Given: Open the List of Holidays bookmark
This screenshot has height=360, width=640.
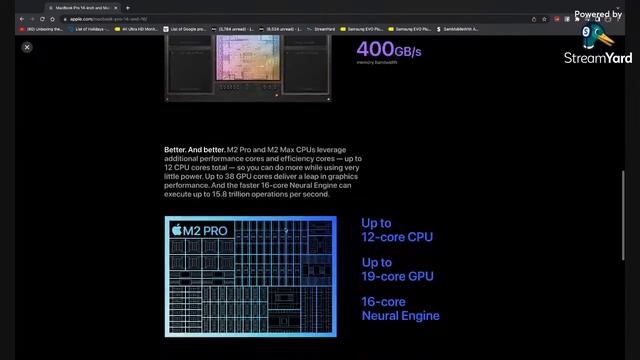Looking at the screenshot, I should (89, 29).
